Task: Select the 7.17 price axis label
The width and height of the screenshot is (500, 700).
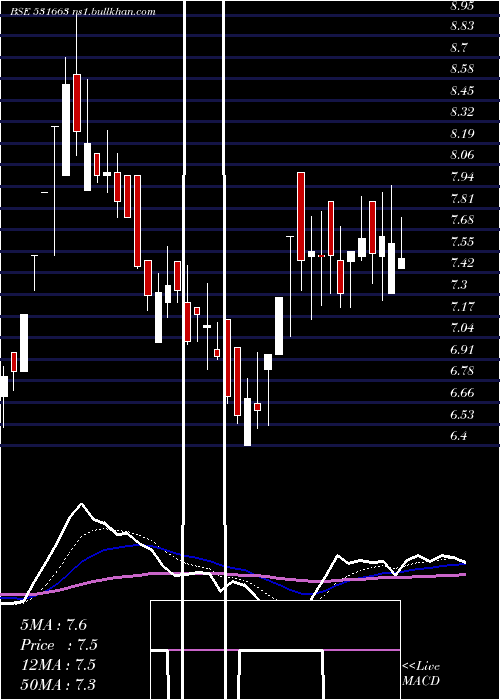Action: (462, 306)
